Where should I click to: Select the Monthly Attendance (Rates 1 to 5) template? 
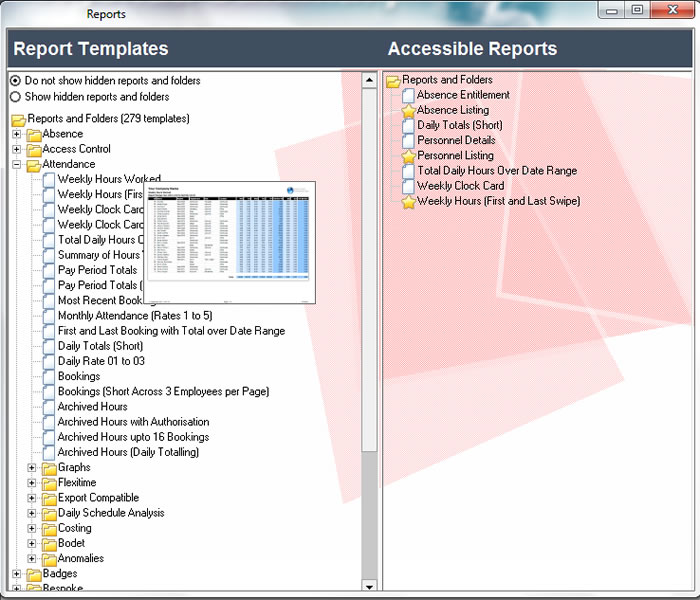coord(134,316)
